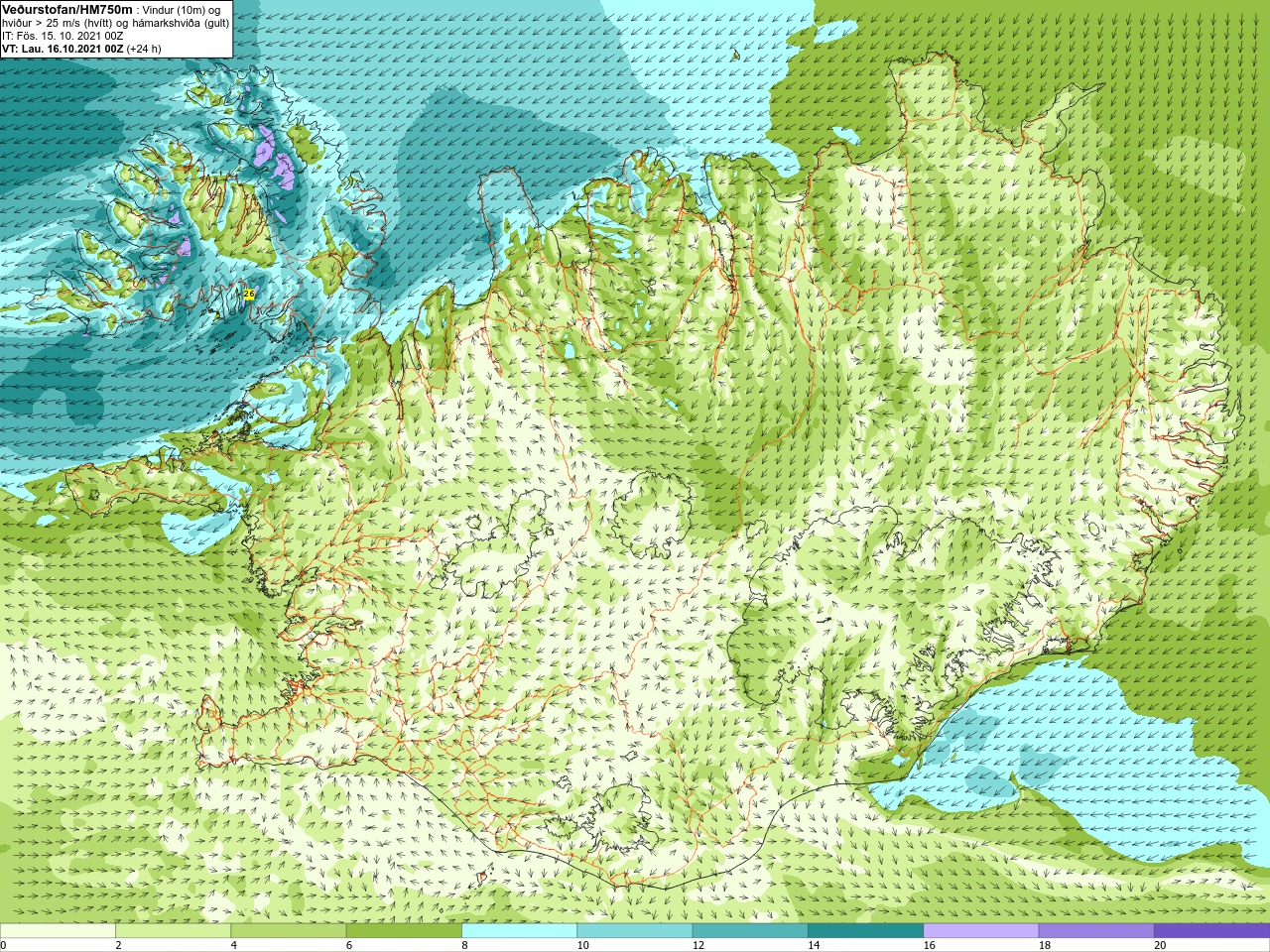Click the legend scale value '2'
Screen dimensions: 1270x952
click(118, 945)
